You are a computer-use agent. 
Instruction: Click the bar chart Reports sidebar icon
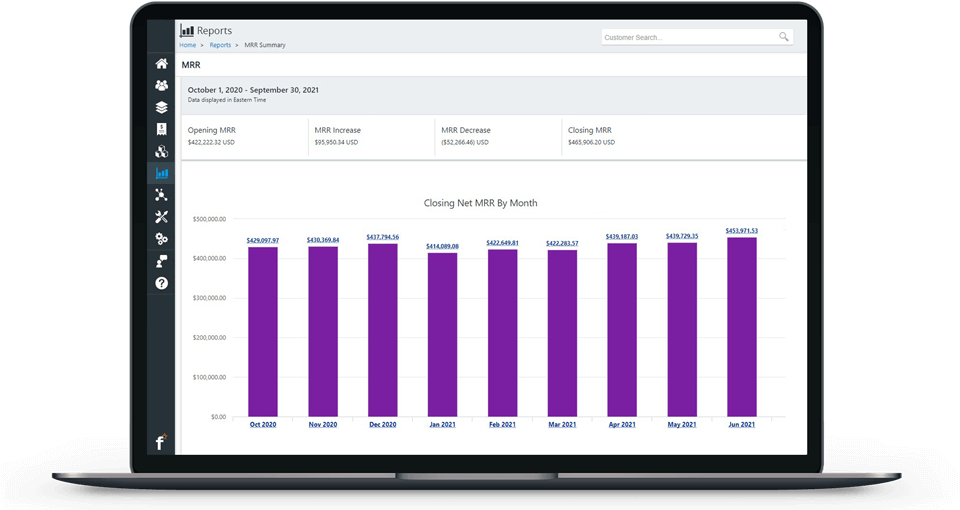pyautogui.click(x=161, y=173)
